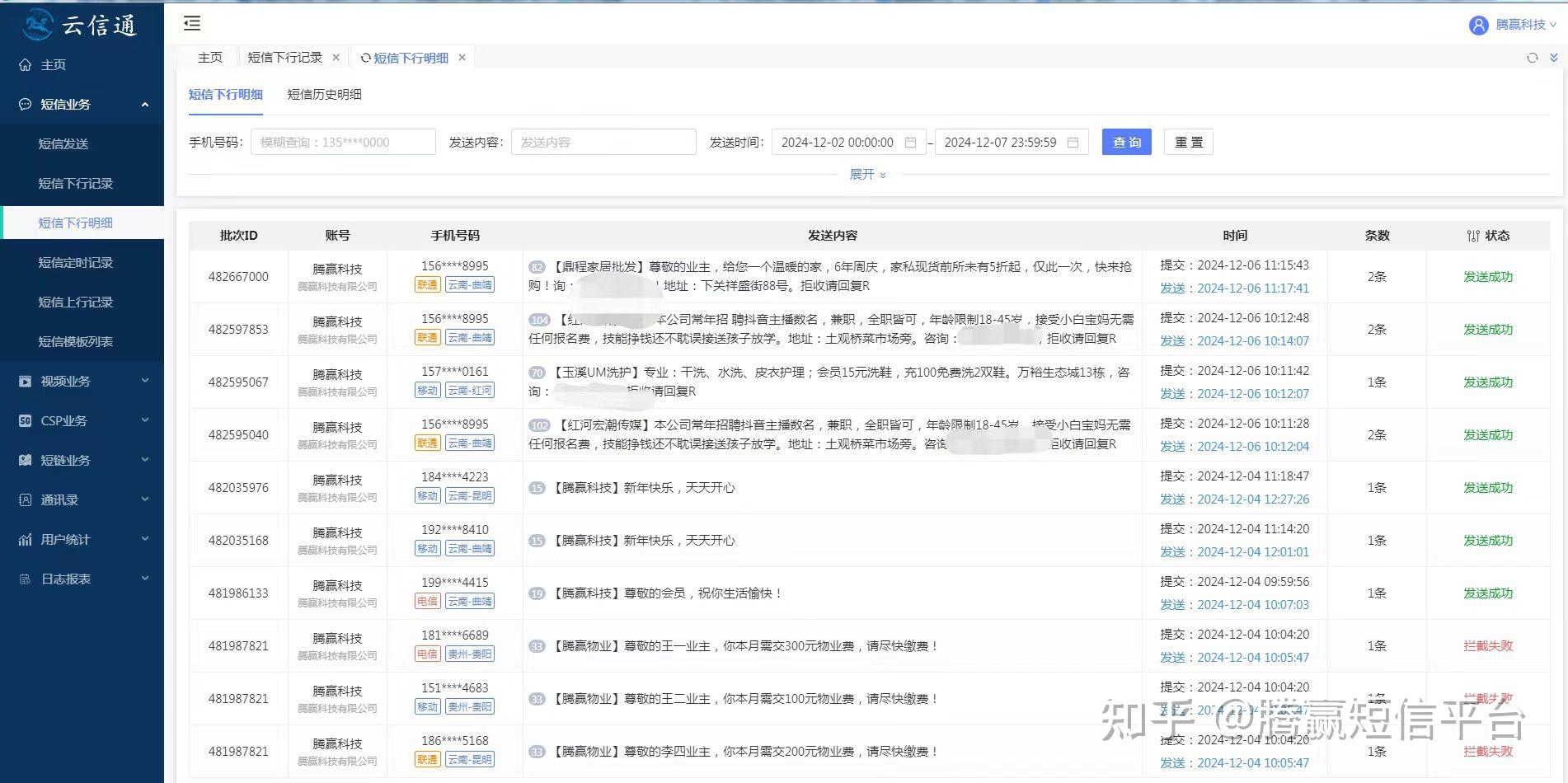Select the 短信下行明细 sub-tab
The width and height of the screenshot is (1568, 783).
tap(225, 95)
